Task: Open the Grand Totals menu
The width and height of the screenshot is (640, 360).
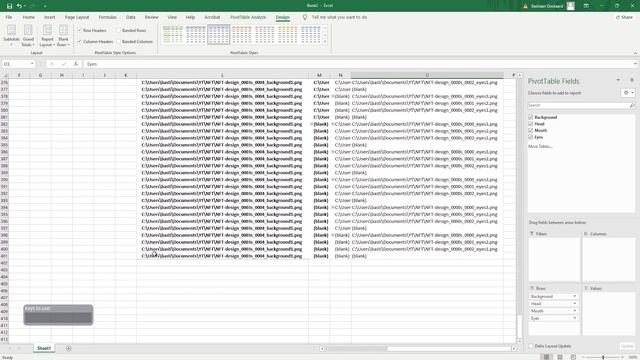Action: 28,35
